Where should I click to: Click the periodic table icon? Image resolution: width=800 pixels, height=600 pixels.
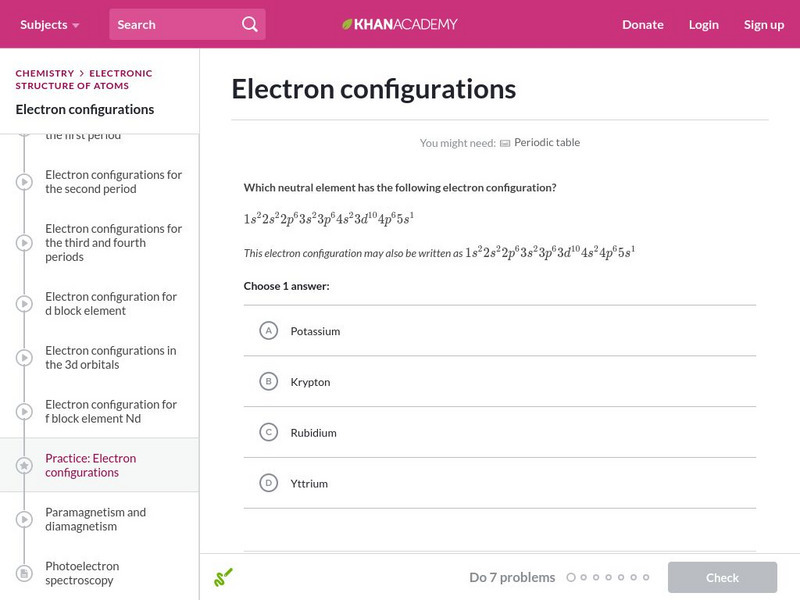tap(505, 143)
